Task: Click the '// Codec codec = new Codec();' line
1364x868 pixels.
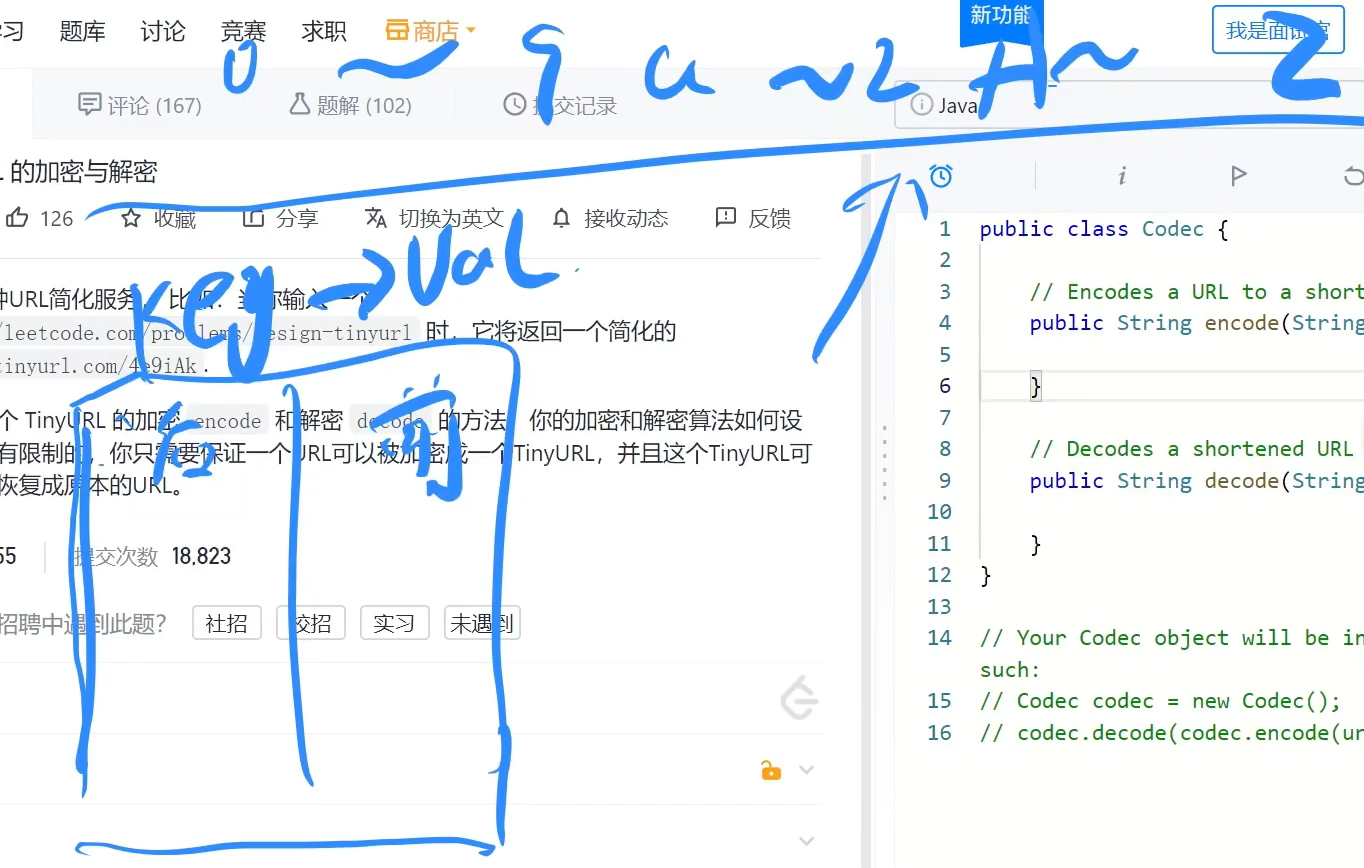Action: [x=1160, y=701]
